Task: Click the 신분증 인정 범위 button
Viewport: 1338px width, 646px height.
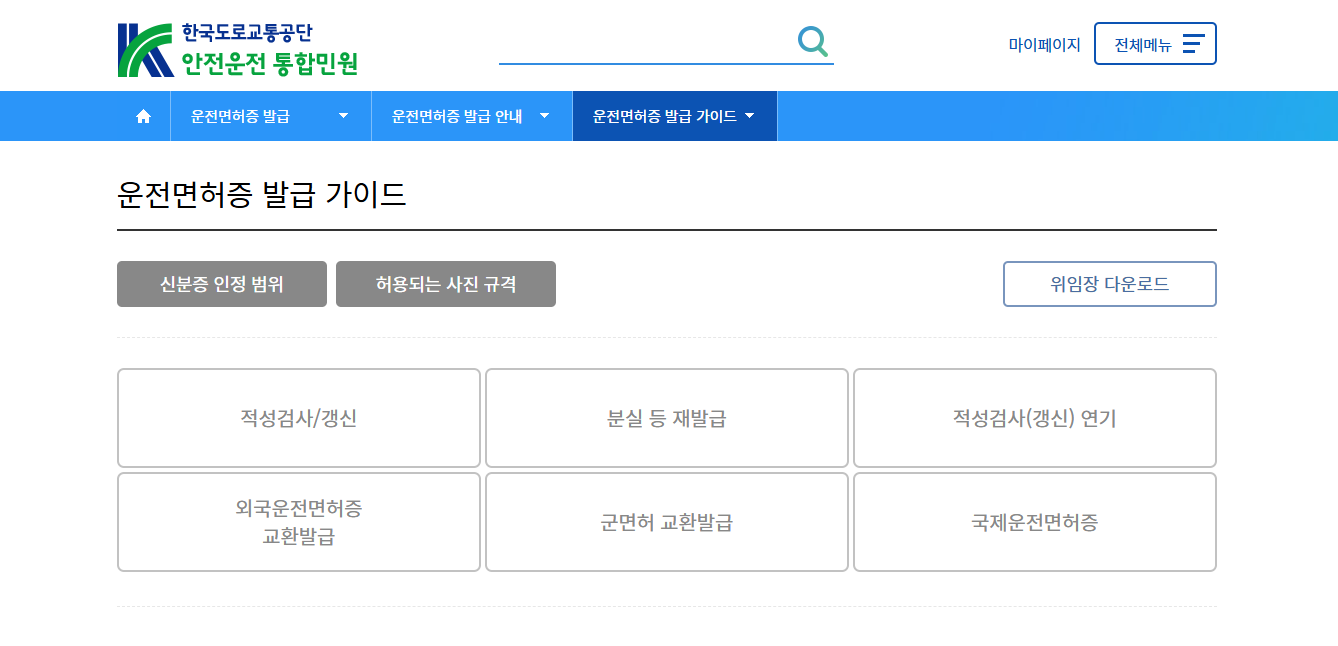Action: click(221, 284)
